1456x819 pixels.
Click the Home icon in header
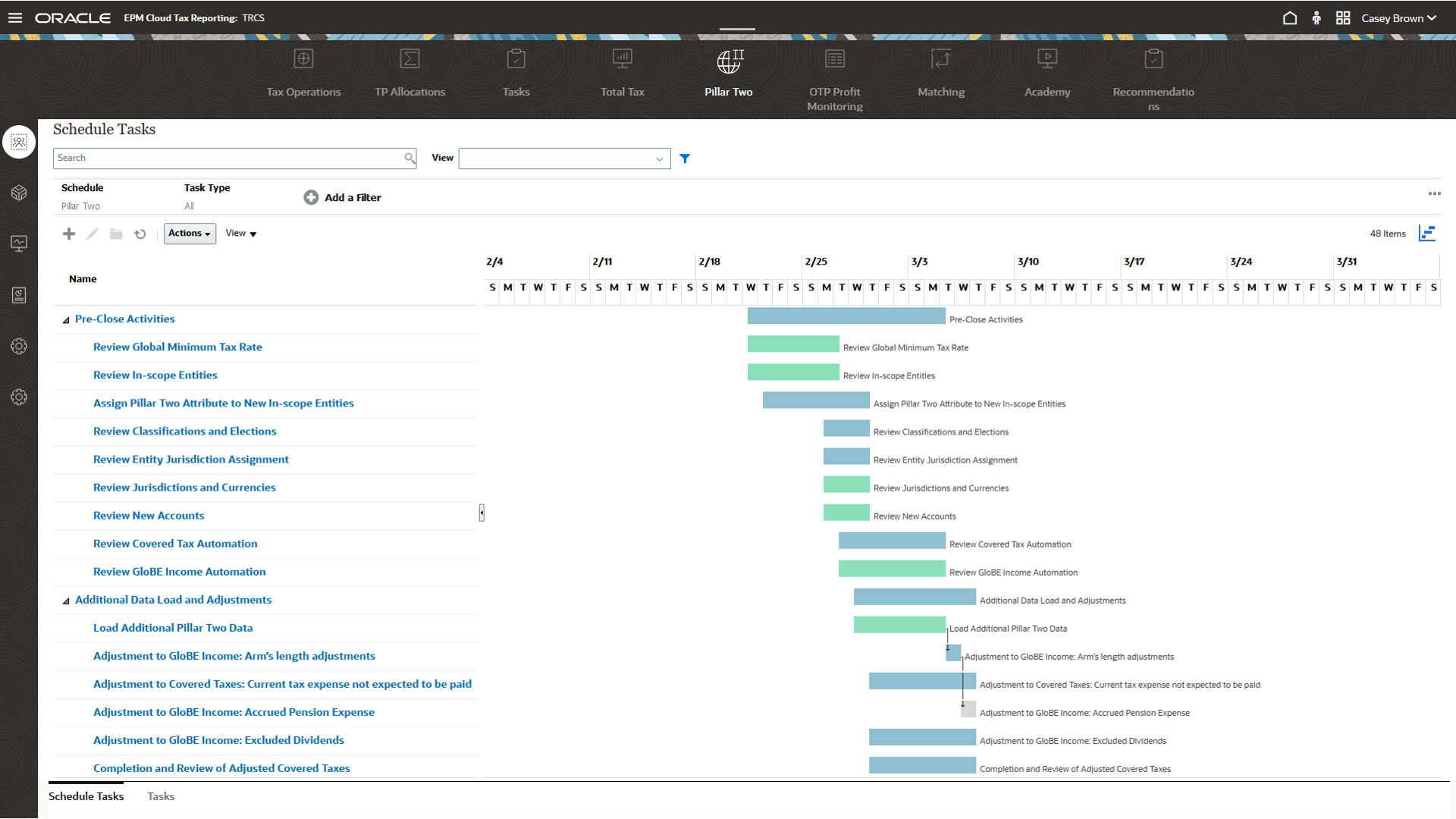1289,17
